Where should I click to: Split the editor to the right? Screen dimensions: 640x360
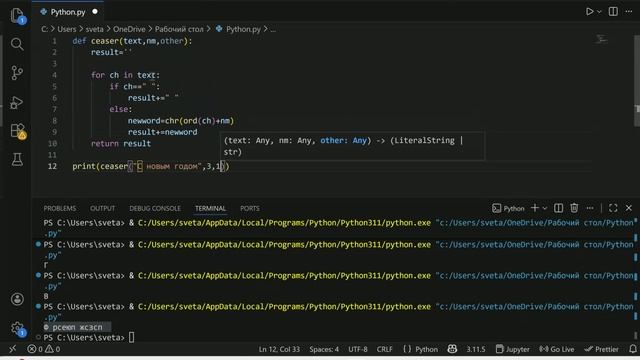pyautogui.click(x=613, y=11)
